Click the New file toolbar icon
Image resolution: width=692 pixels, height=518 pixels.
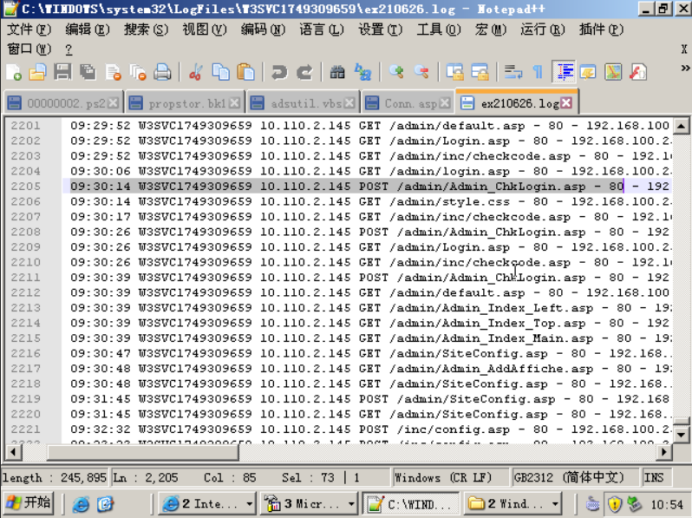[x=14, y=72]
